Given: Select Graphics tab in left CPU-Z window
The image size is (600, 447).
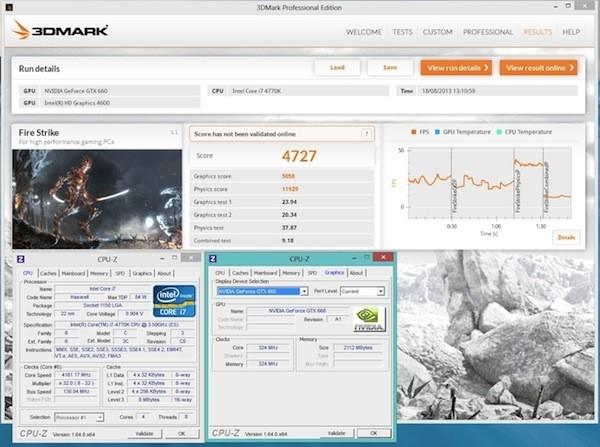Looking at the screenshot, I should [x=142, y=273].
